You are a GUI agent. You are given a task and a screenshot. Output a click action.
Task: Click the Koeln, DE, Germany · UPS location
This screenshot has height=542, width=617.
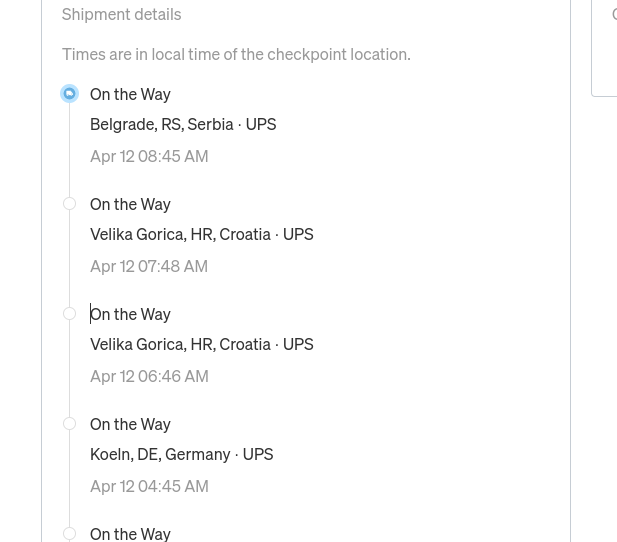click(181, 454)
